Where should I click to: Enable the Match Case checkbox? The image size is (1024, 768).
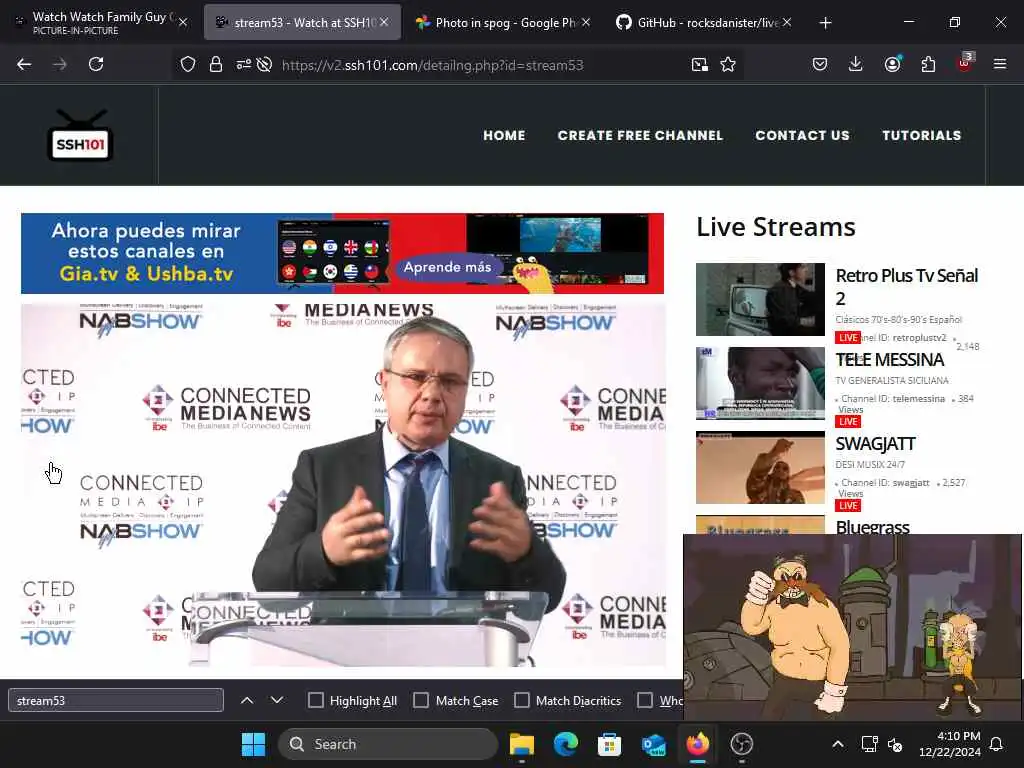tap(421, 700)
